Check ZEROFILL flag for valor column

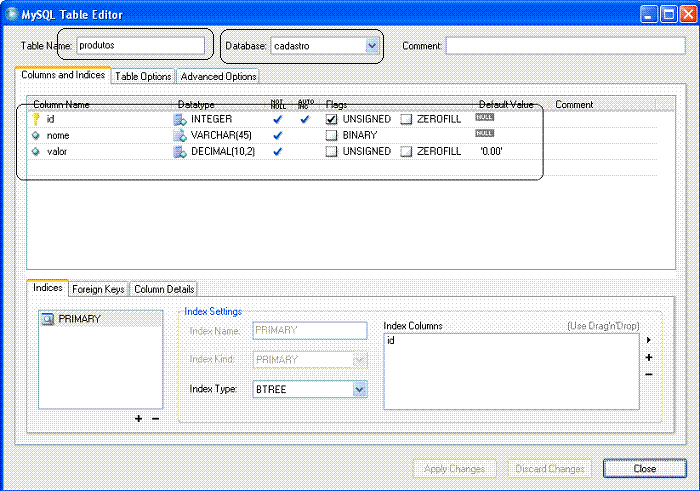(406, 151)
